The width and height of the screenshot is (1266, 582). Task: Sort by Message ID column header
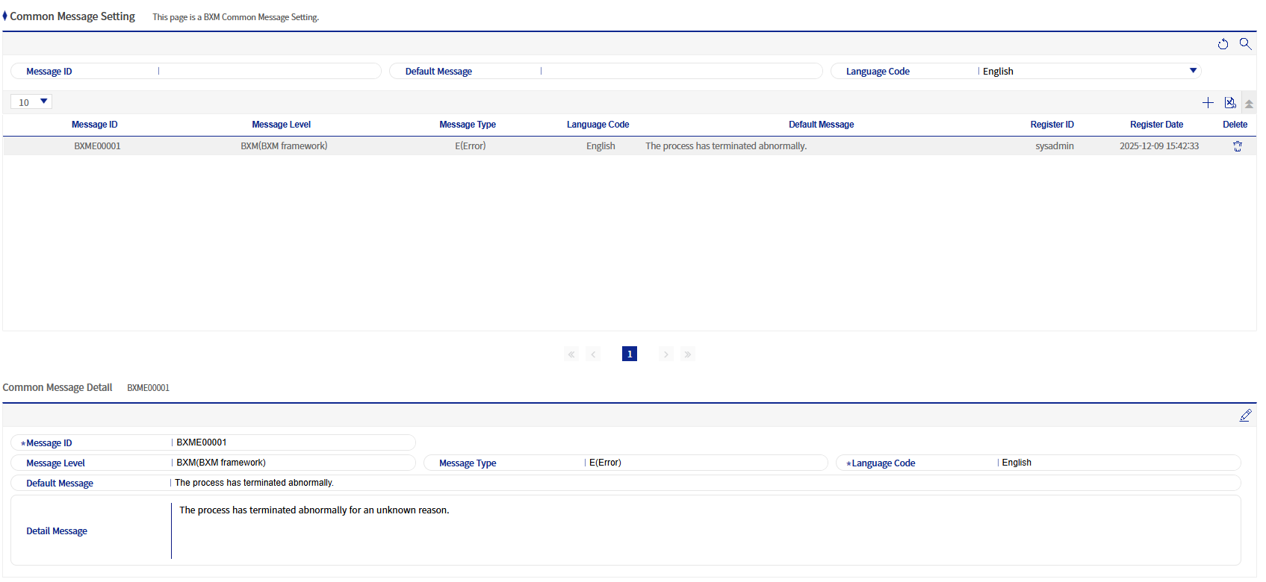[94, 125]
